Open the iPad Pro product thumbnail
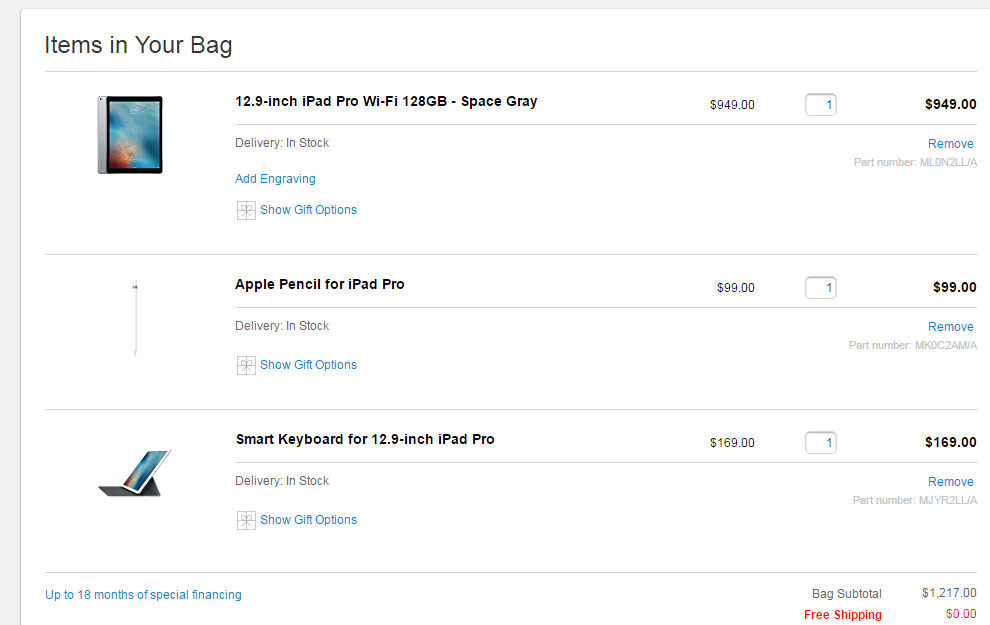Viewport: 990px width, 625px height. click(x=130, y=135)
